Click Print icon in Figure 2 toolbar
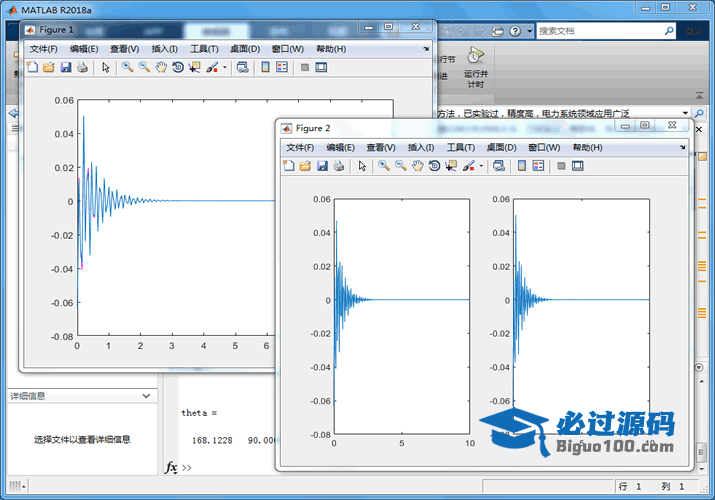 coord(339,166)
